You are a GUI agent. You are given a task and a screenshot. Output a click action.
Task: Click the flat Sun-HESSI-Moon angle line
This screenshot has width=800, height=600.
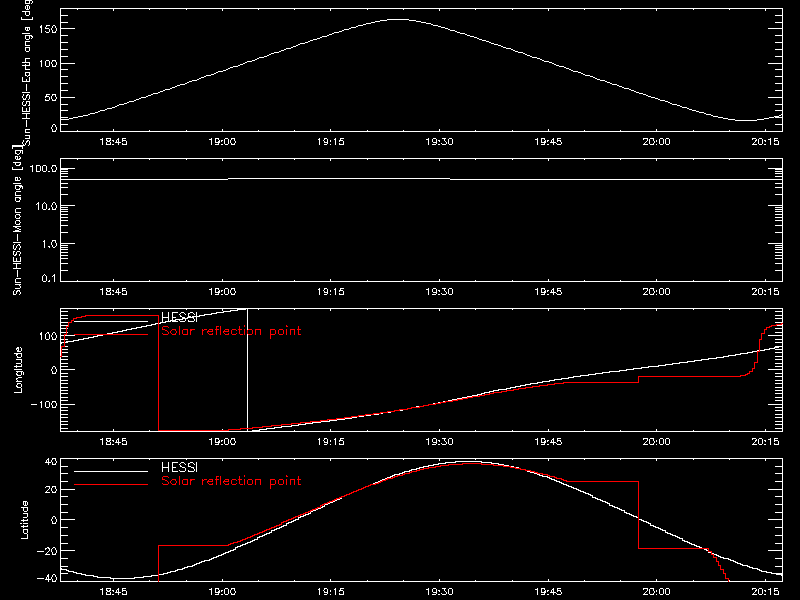click(x=421, y=179)
